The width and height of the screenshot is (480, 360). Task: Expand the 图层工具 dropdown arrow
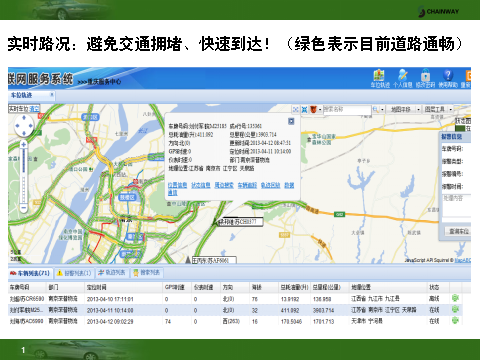[x=451, y=109]
